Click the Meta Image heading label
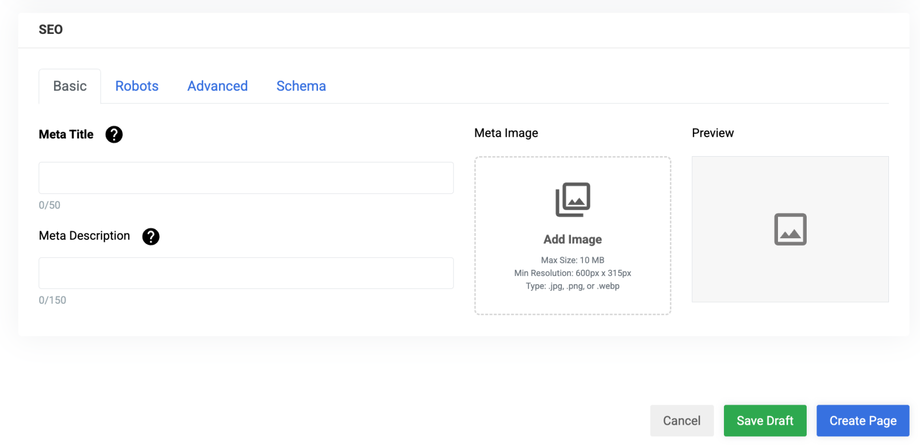Viewport: 920px width, 446px height. [x=506, y=133]
